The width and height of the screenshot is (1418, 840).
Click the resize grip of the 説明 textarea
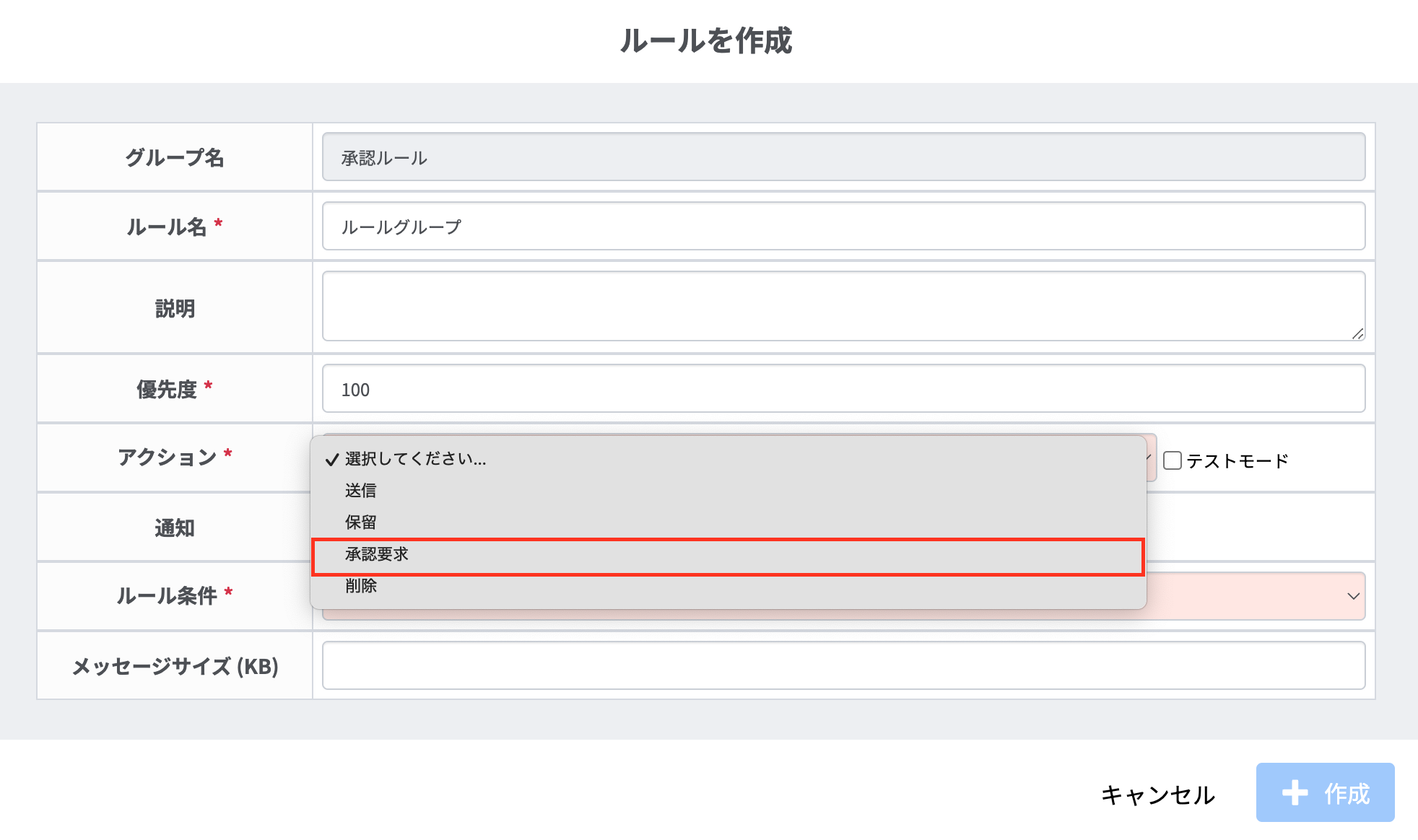coord(1357,333)
